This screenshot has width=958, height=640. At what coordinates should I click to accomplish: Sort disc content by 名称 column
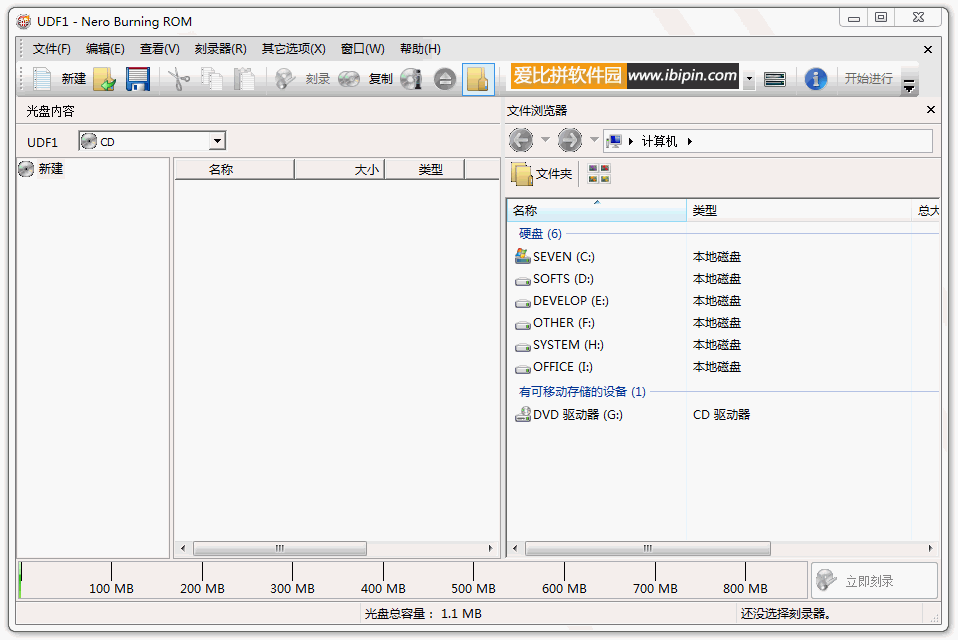point(234,170)
